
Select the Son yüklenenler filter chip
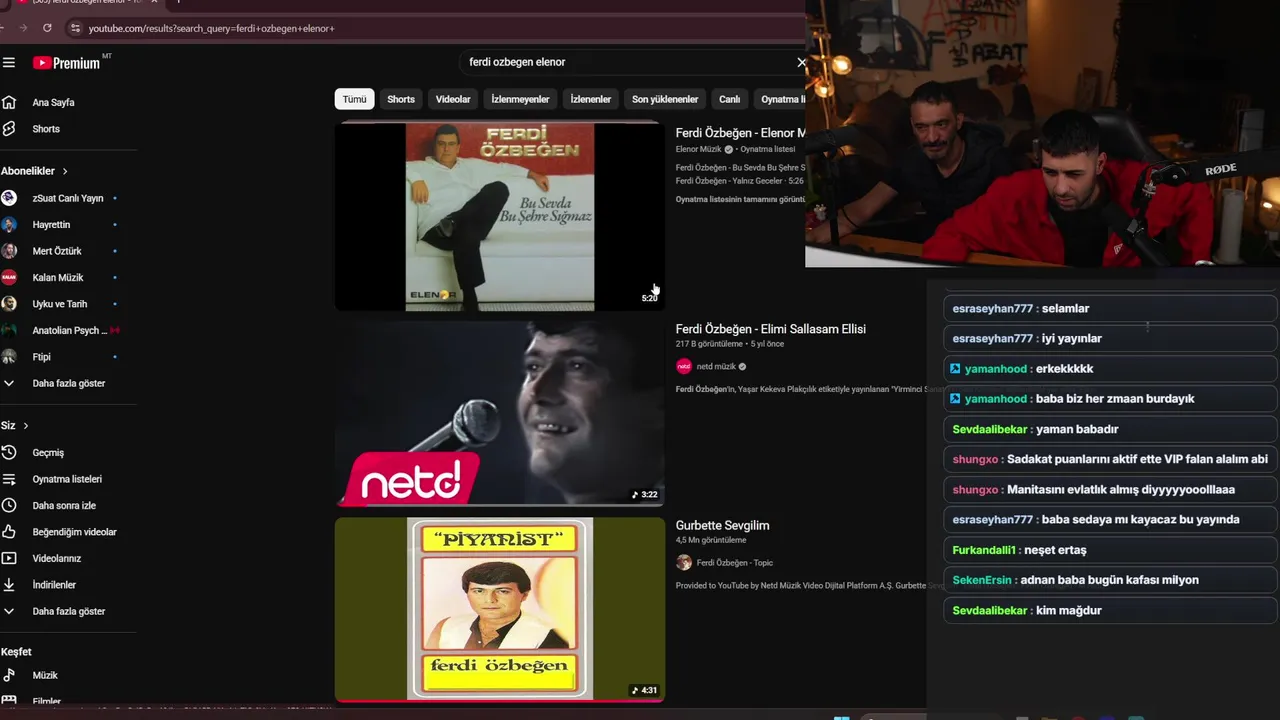click(665, 99)
